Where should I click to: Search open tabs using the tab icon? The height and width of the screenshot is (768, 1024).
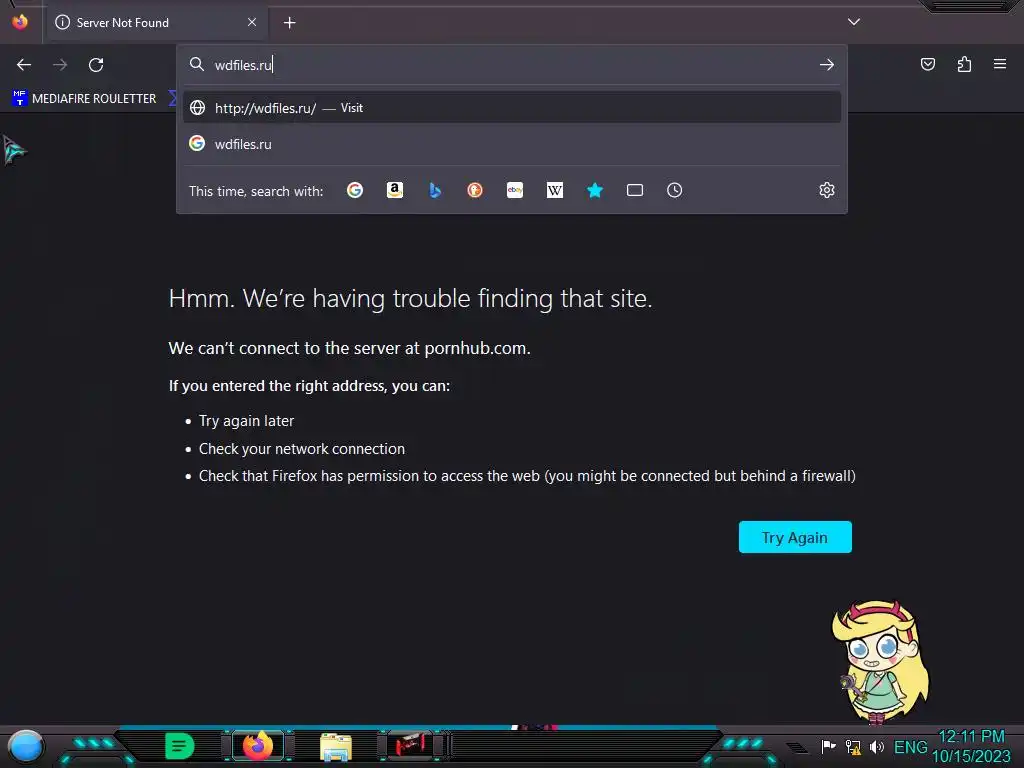point(635,190)
